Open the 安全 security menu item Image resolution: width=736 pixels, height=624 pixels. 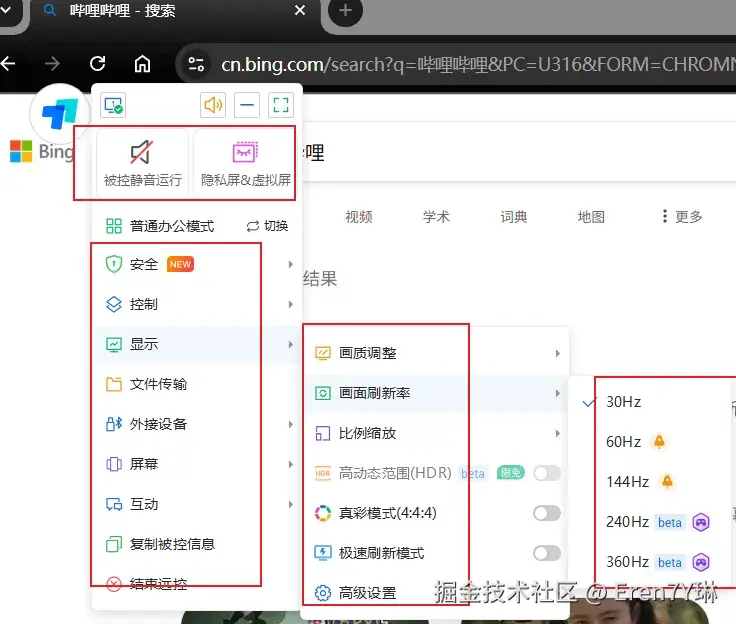point(196,264)
